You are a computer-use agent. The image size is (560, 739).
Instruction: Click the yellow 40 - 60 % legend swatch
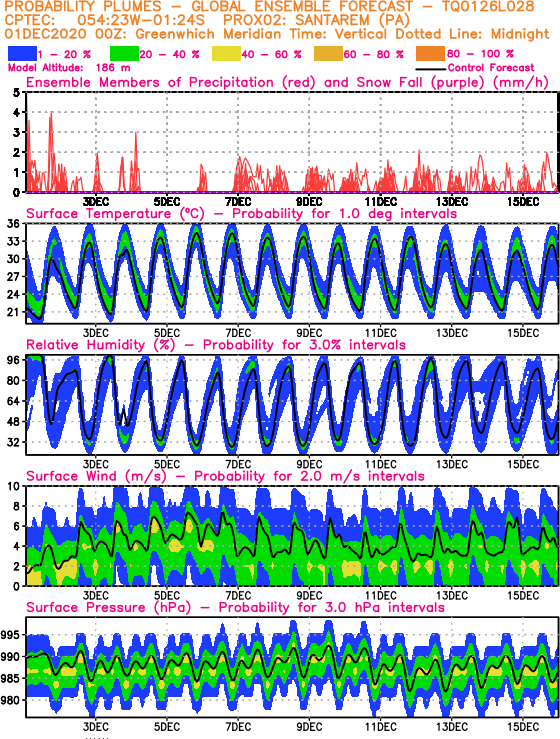click(226, 54)
